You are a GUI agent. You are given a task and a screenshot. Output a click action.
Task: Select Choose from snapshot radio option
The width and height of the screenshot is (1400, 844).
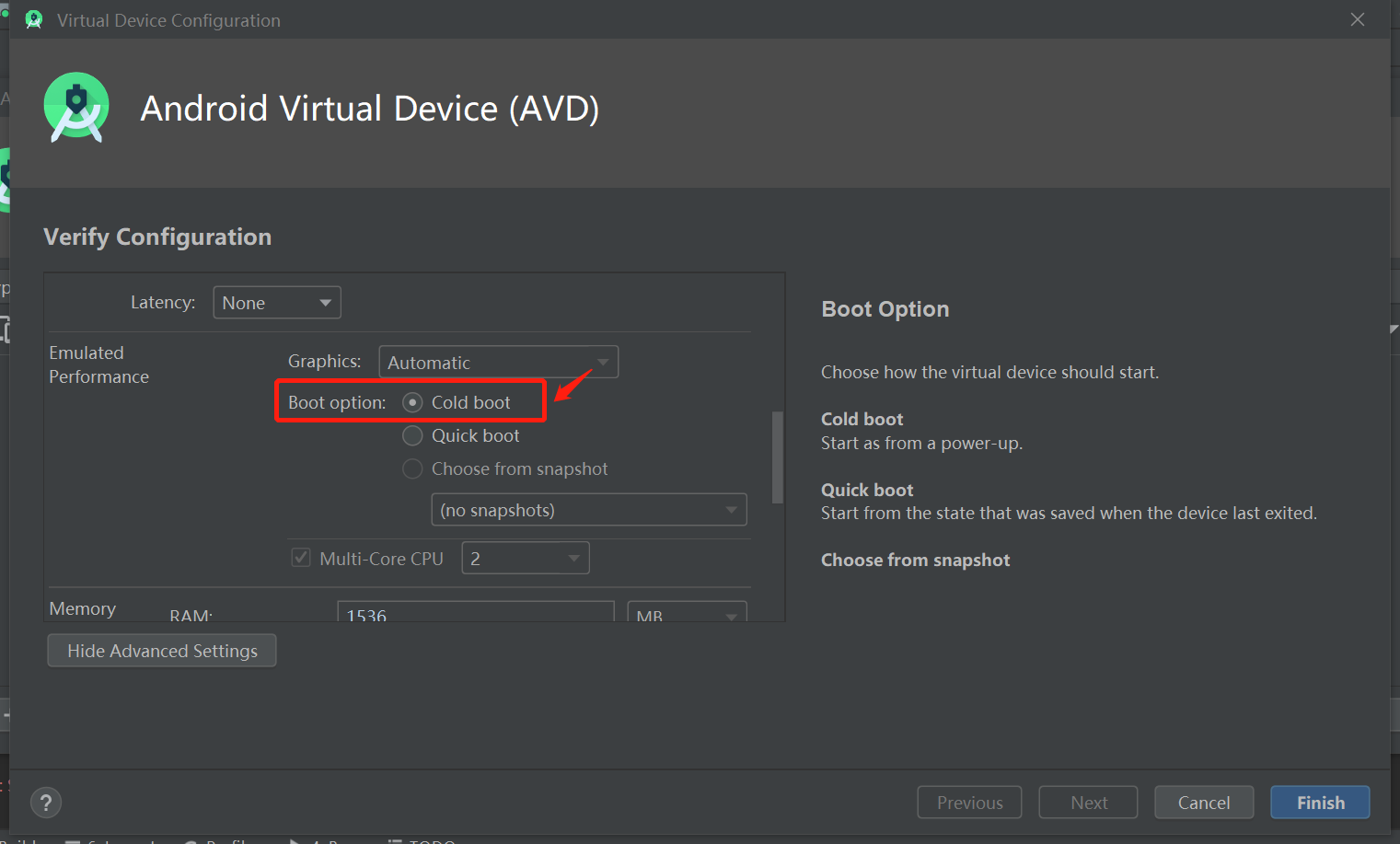tap(412, 468)
